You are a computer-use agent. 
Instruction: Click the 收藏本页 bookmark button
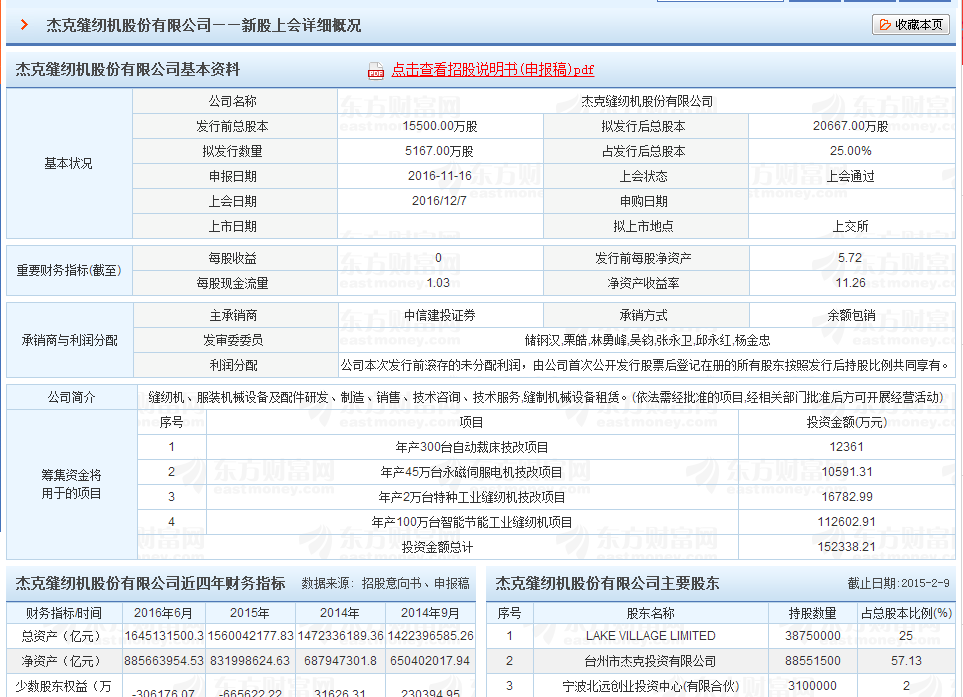coord(911,25)
